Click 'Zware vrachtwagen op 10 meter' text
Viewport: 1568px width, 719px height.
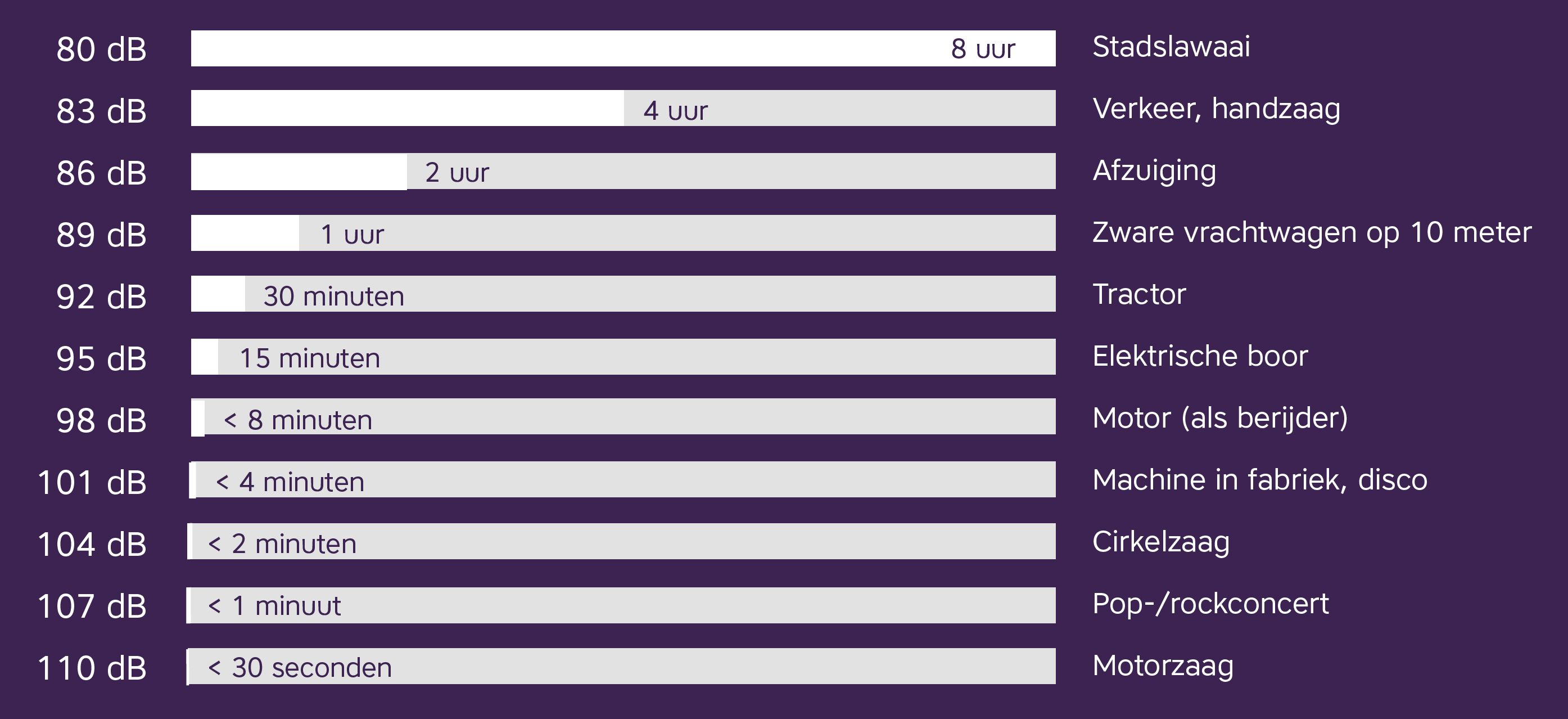pos(1311,233)
